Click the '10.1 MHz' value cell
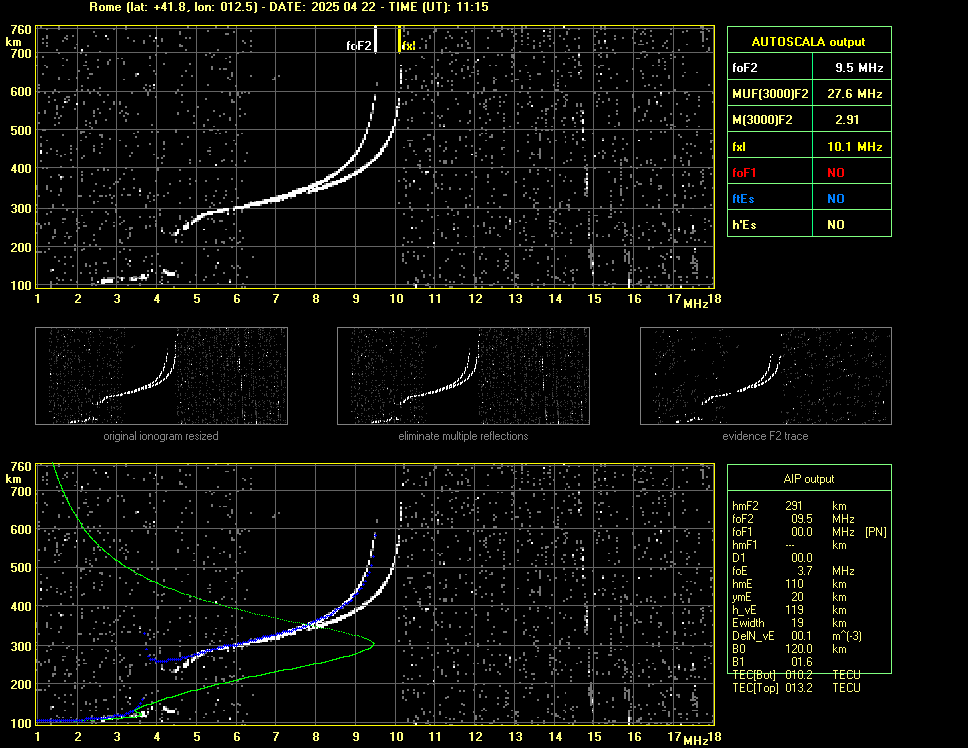968x748 pixels. (x=852, y=146)
